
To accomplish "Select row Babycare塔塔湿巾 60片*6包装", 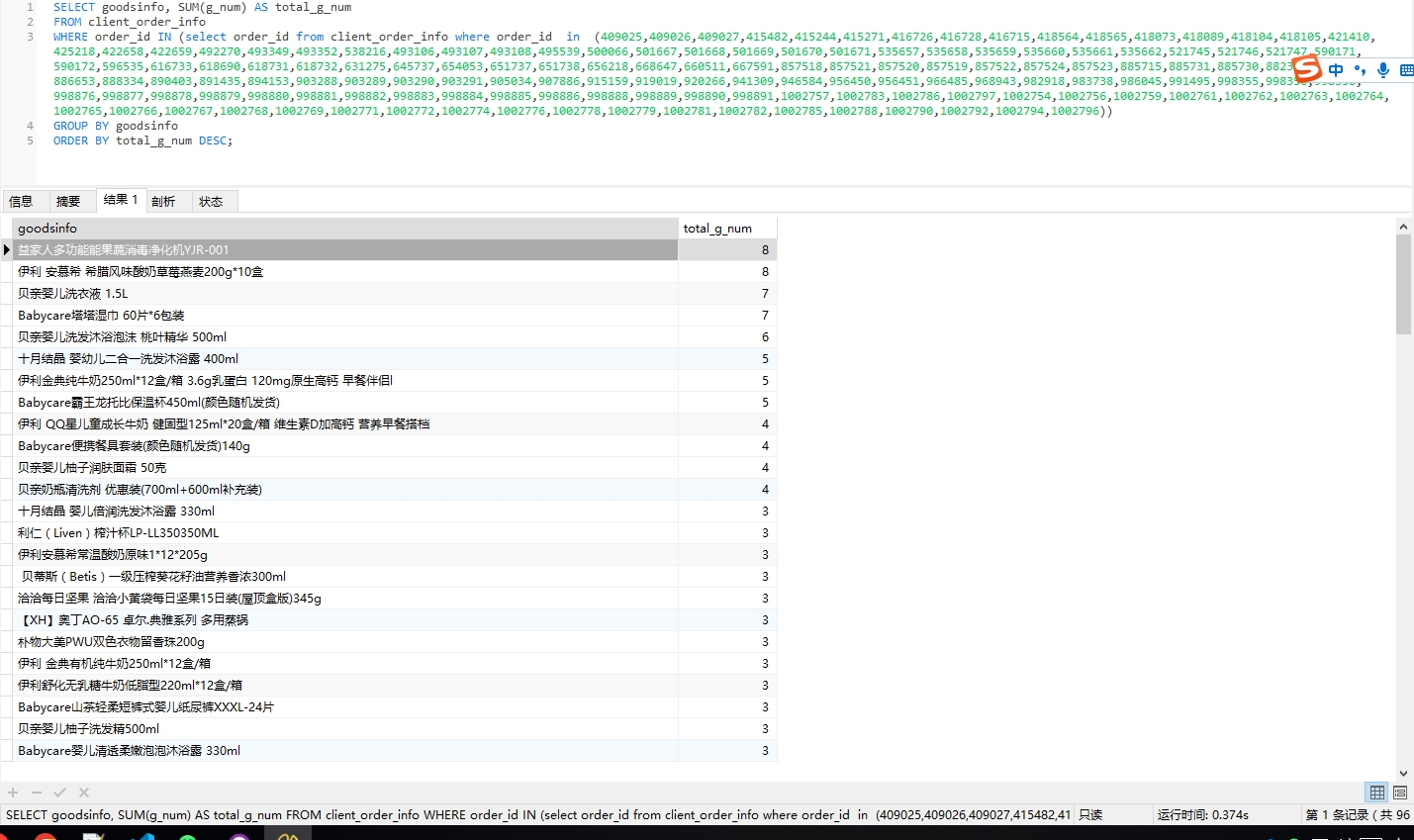I will click(345, 316).
